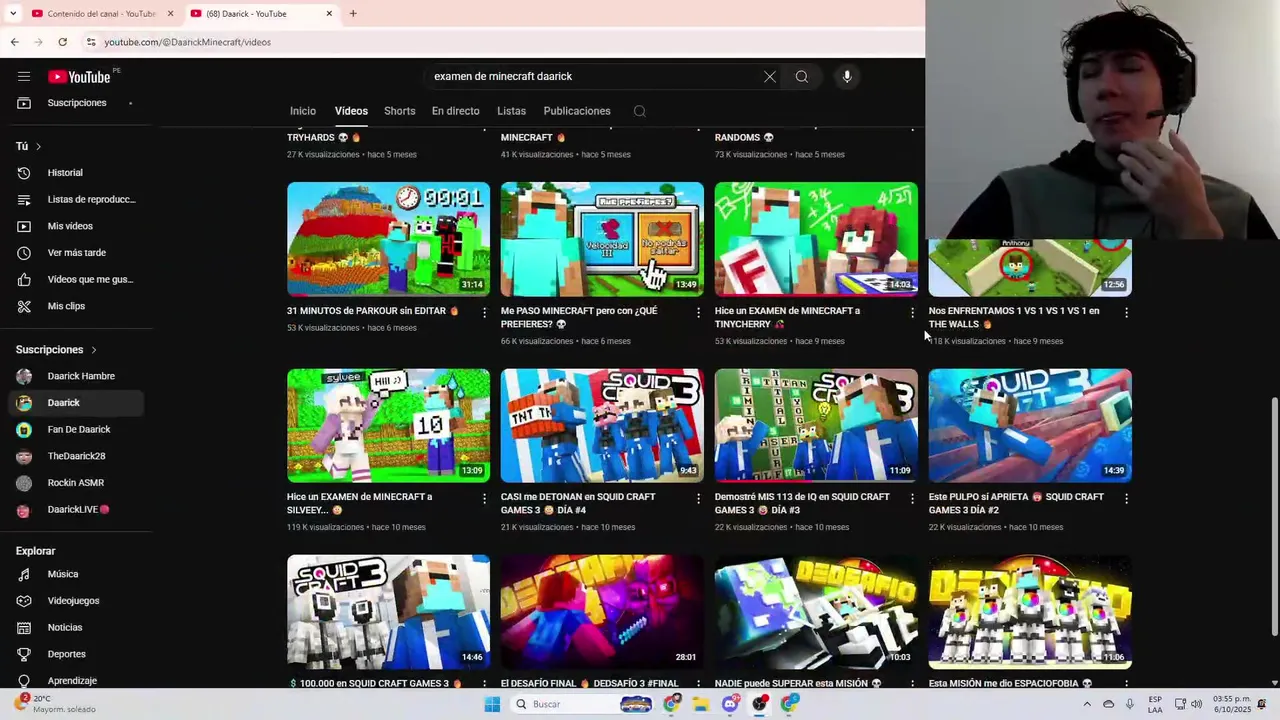Viewport: 1280px width, 720px height.
Task: Open Me PASO MINECRAFT QUÉ PREFIERES title
Action: 579,317
